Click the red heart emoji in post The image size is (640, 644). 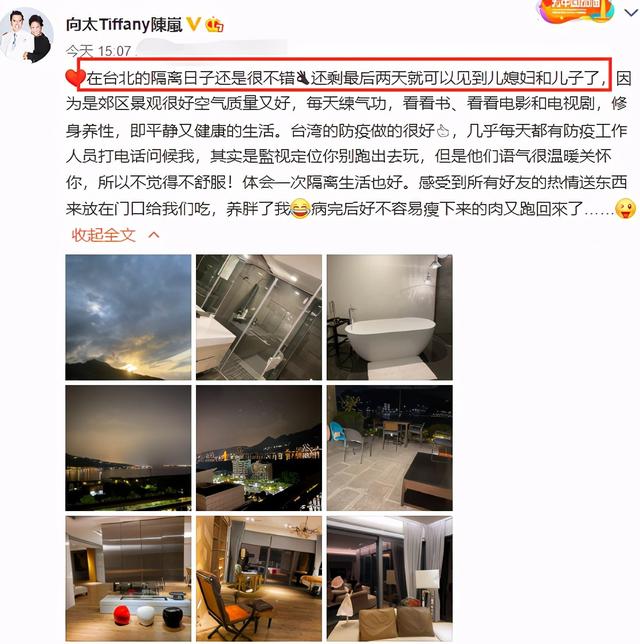(x=75, y=78)
